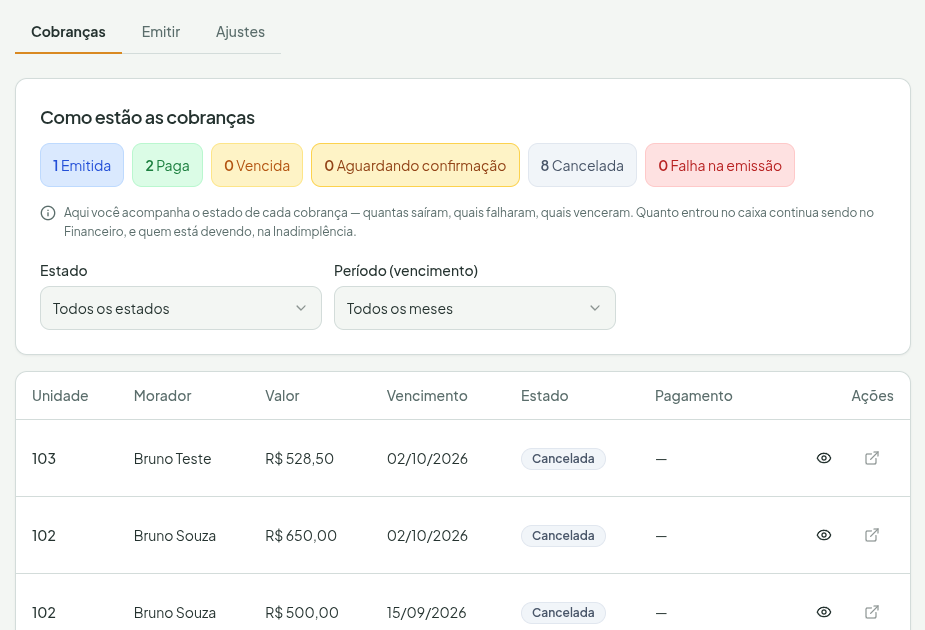Open the Estado dropdown showing Todos os estados

click(x=181, y=308)
